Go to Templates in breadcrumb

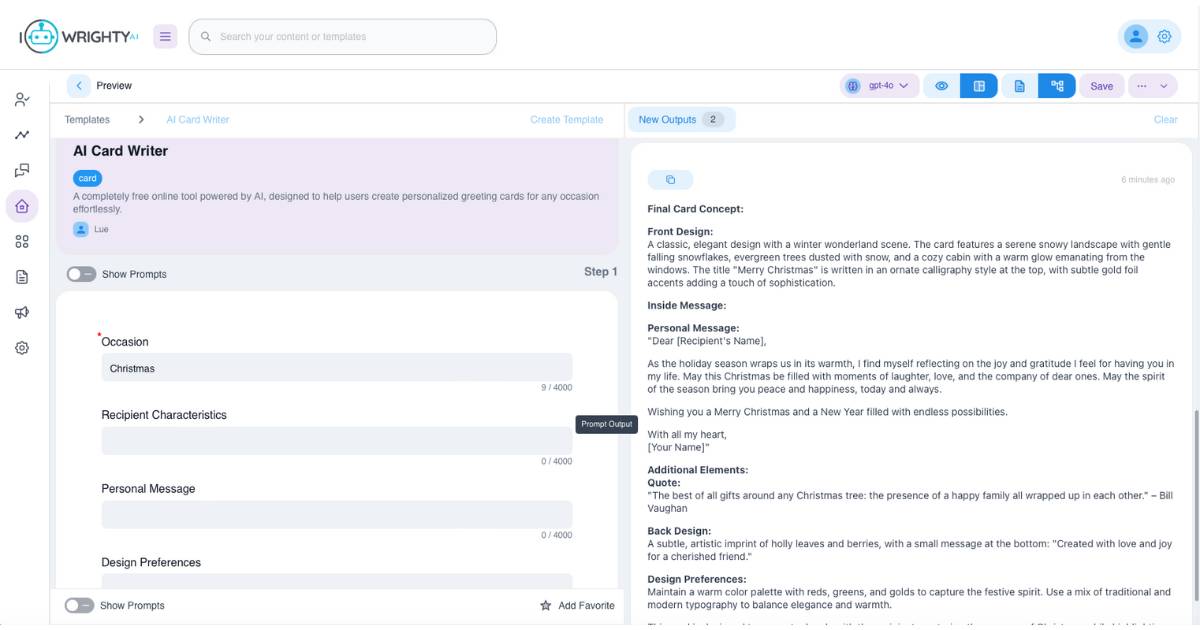click(x=87, y=120)
